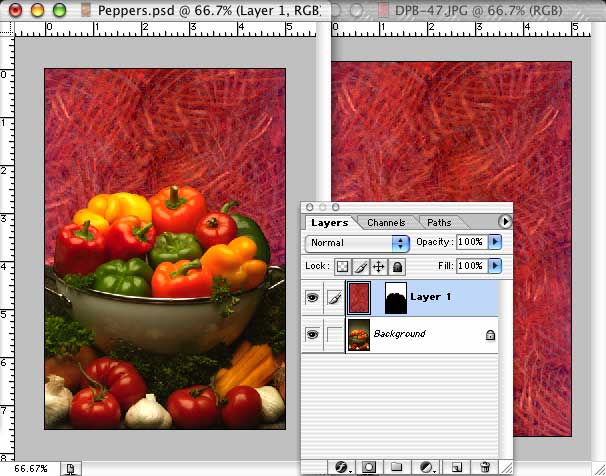Click the Create new layer icon
This screenshot has width=606, height=476.
pyautogui.click(x=457, y=468)
